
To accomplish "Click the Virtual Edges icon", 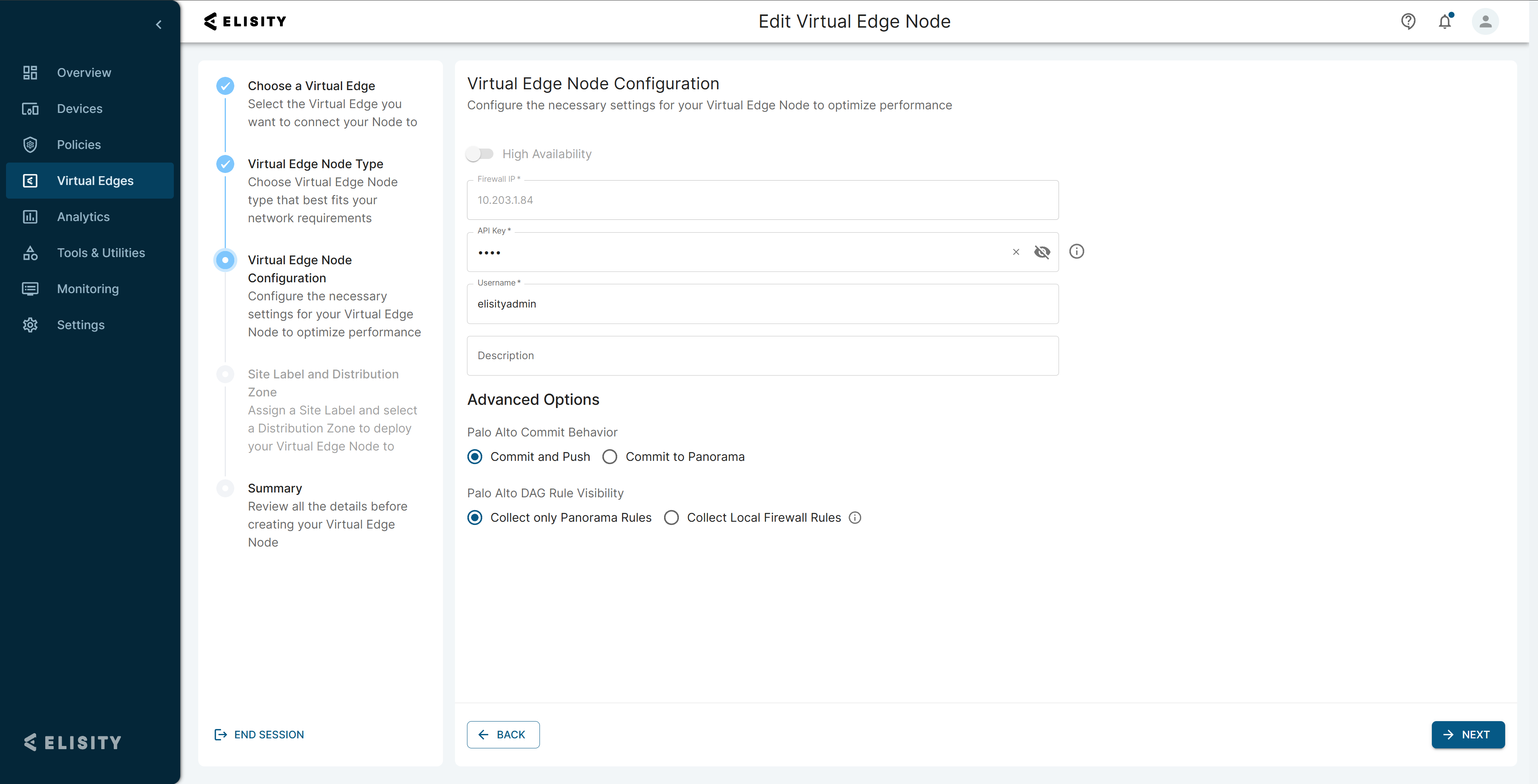I will (x=30, y=180).
